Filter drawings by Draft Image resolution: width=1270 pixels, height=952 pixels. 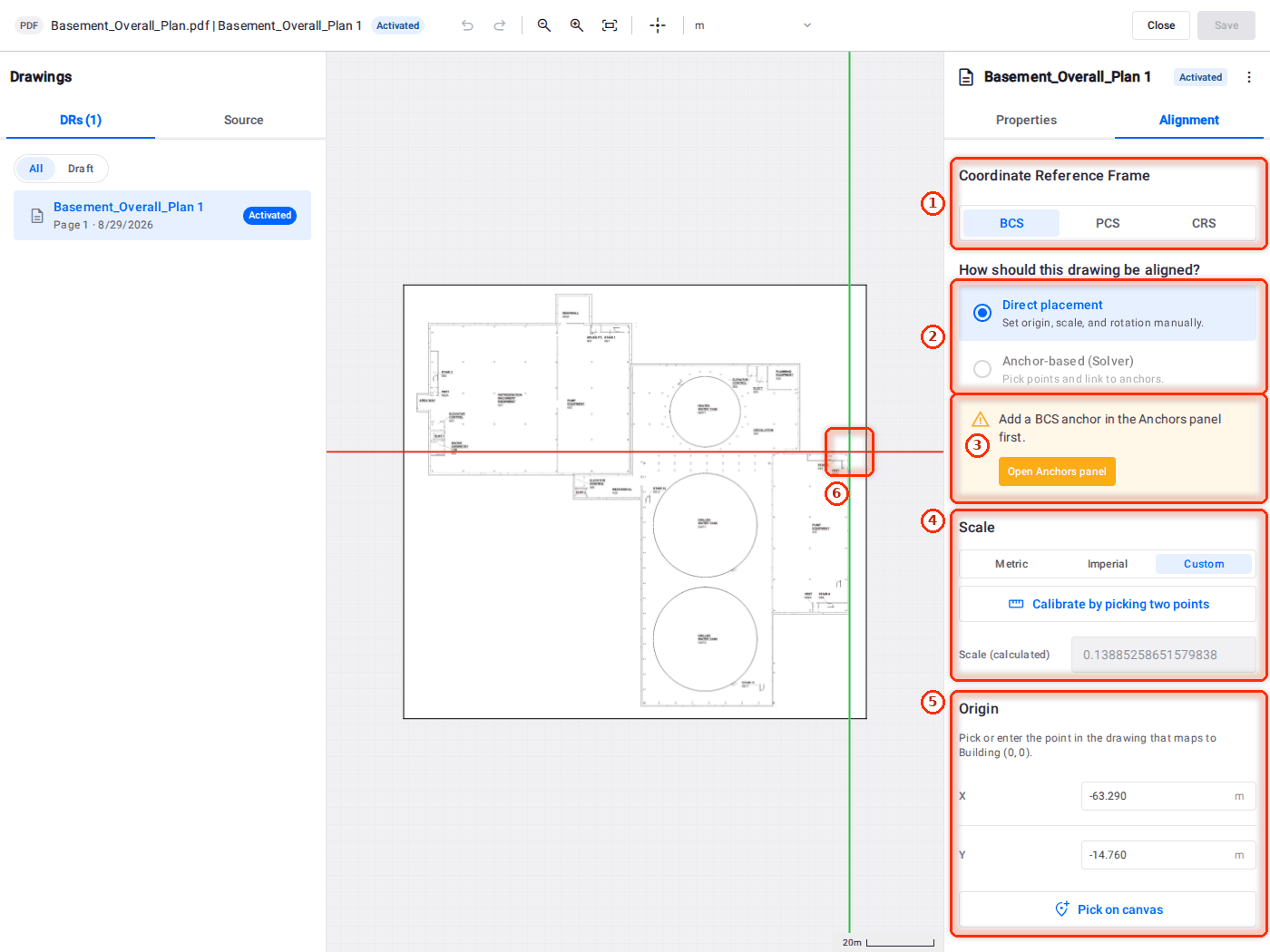(81, 169)
